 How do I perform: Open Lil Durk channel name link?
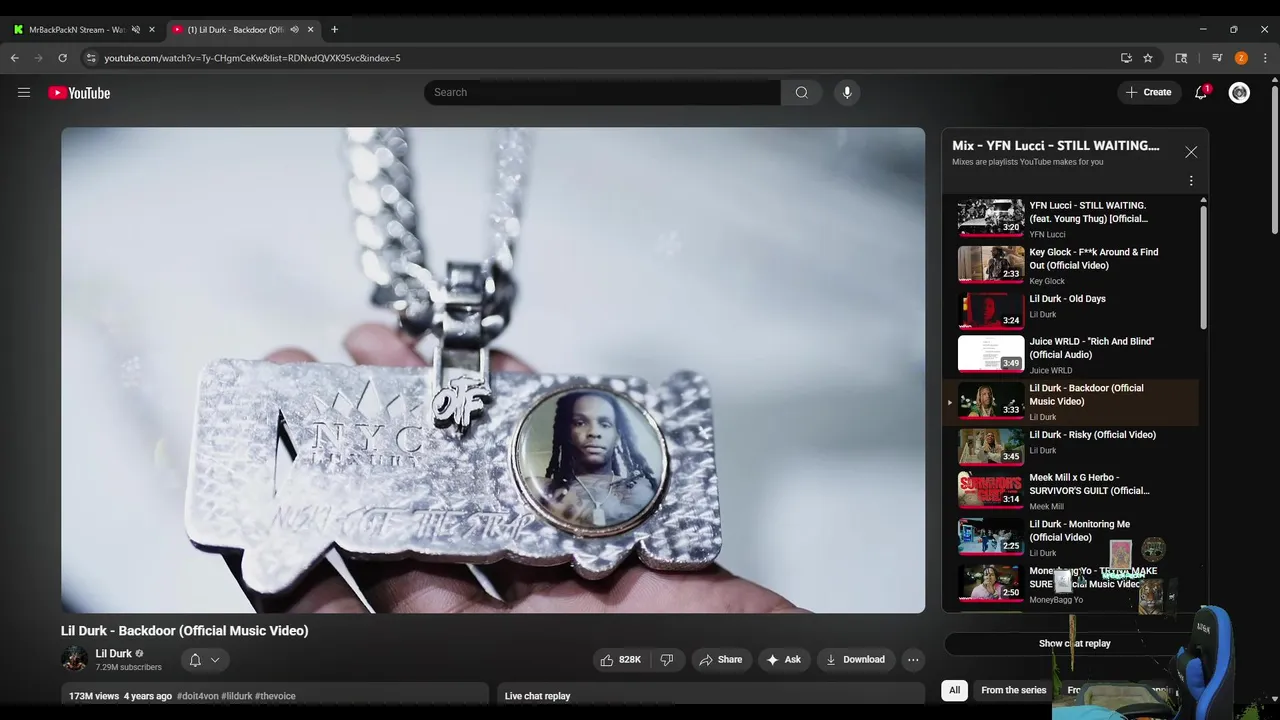113,653
